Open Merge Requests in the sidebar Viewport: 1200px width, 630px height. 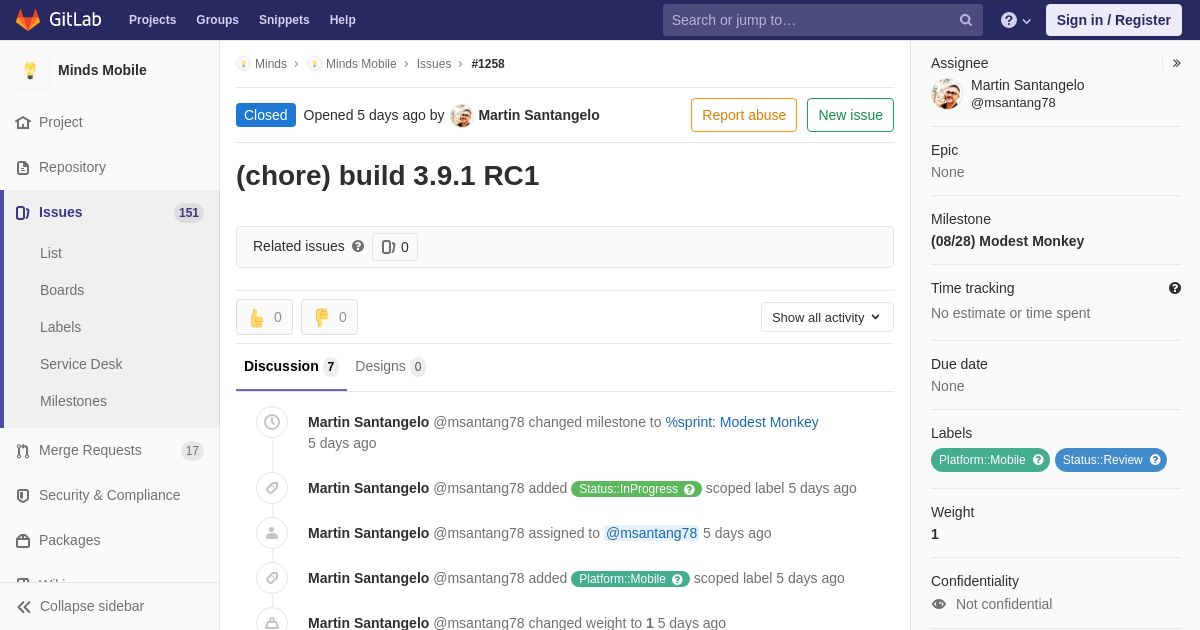(90, 450)
